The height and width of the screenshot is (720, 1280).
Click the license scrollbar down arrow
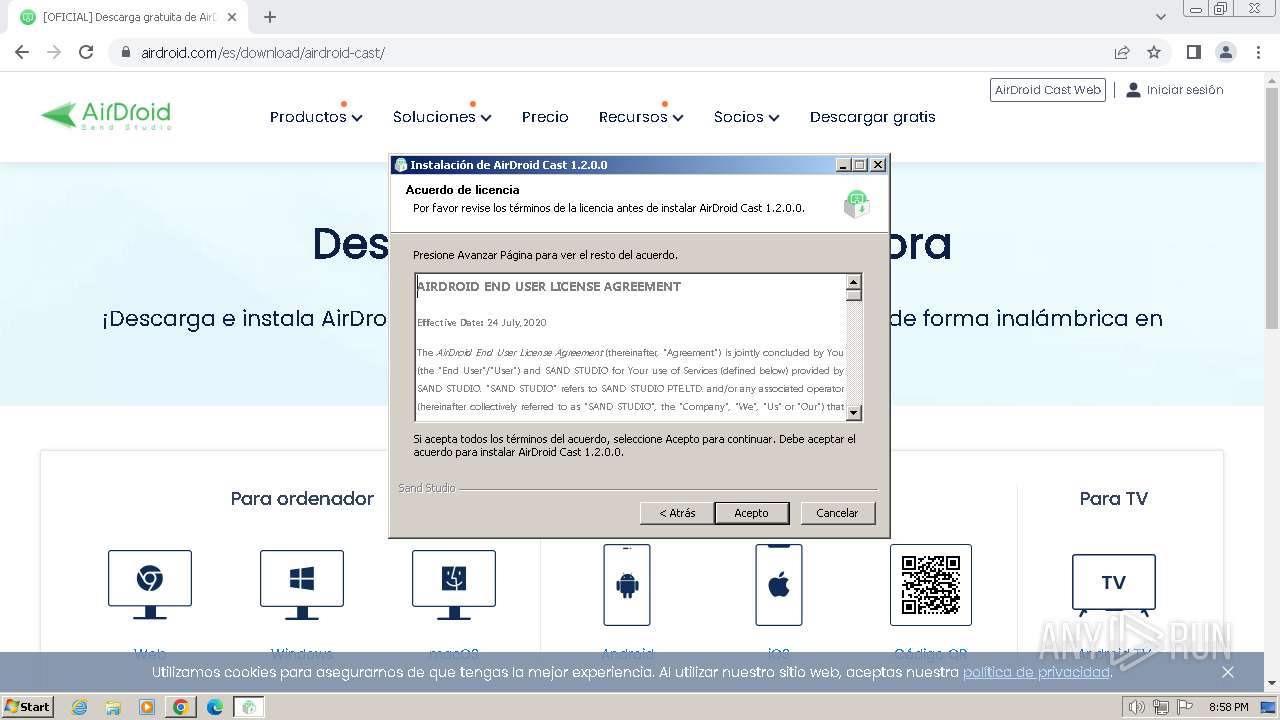(854, 413)
